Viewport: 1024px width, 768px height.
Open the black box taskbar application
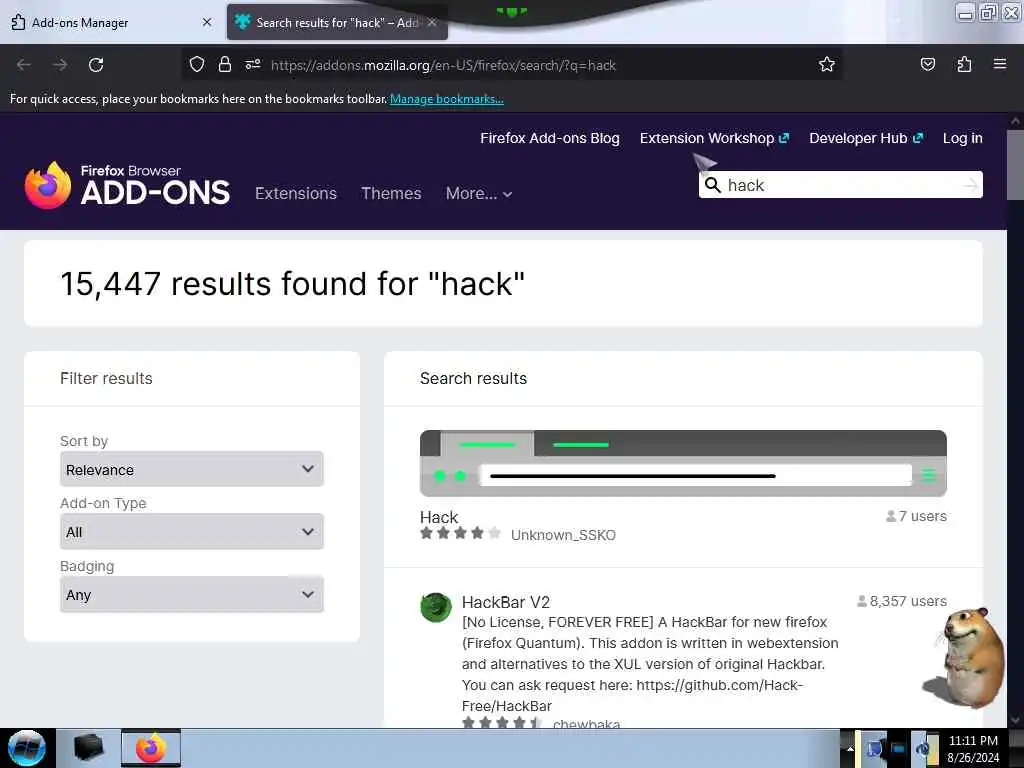click(88, 748)
